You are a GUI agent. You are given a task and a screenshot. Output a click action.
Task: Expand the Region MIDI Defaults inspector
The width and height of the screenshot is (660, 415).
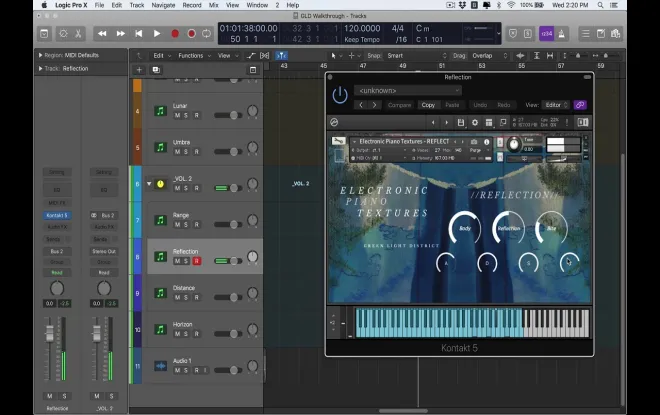(x=40, y=55)
